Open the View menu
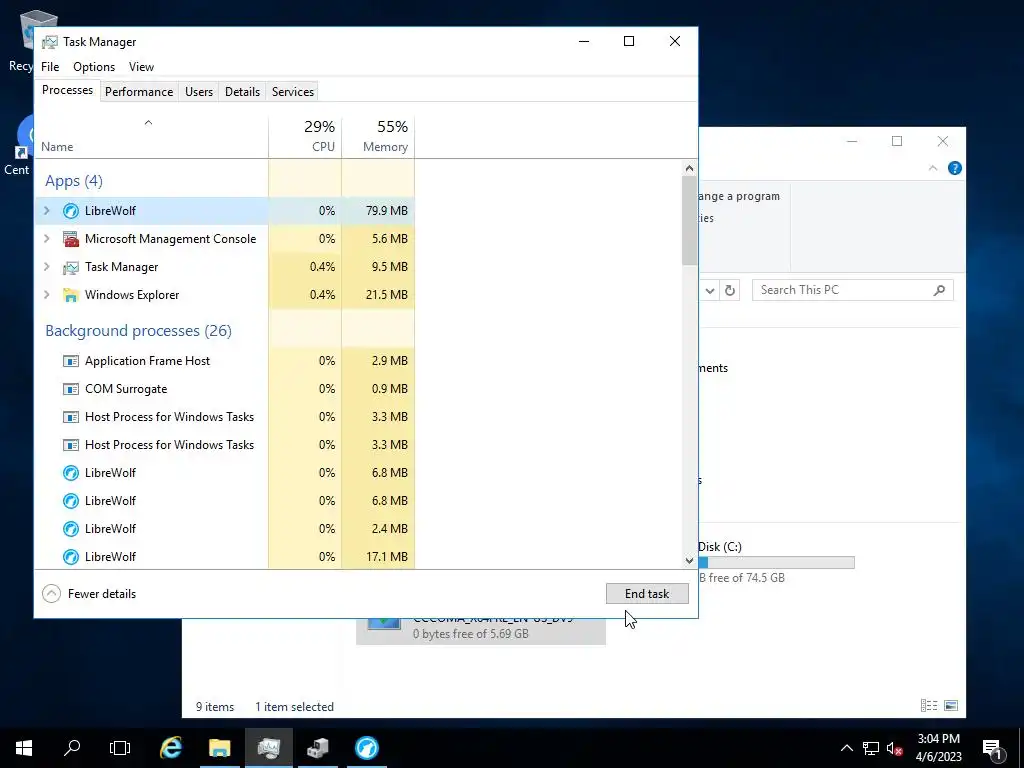This screenshot has width=1024, height=768. click(141, 67)
